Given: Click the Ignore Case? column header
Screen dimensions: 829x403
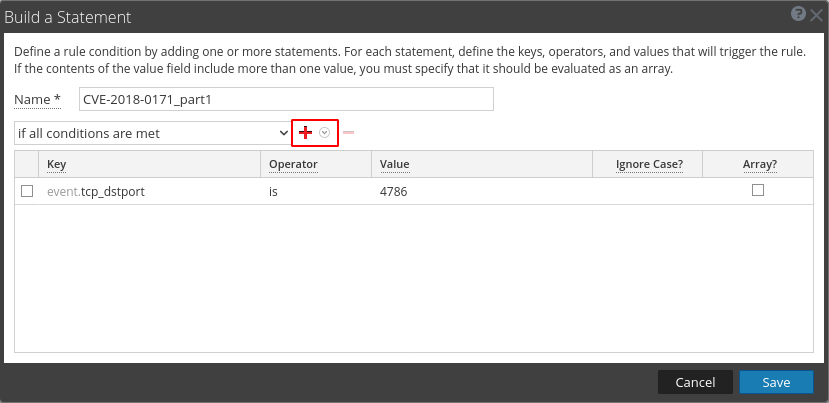Looking at the screenshot, I should click(650, 164).
